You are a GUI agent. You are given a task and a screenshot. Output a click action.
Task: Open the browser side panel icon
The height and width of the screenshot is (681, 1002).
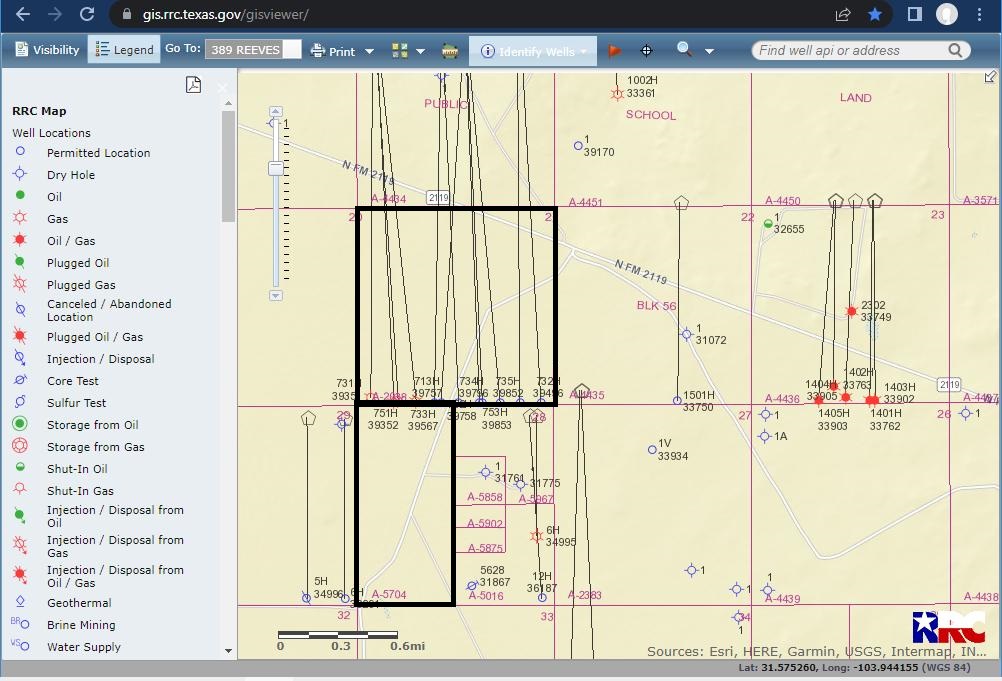point(914,14)
